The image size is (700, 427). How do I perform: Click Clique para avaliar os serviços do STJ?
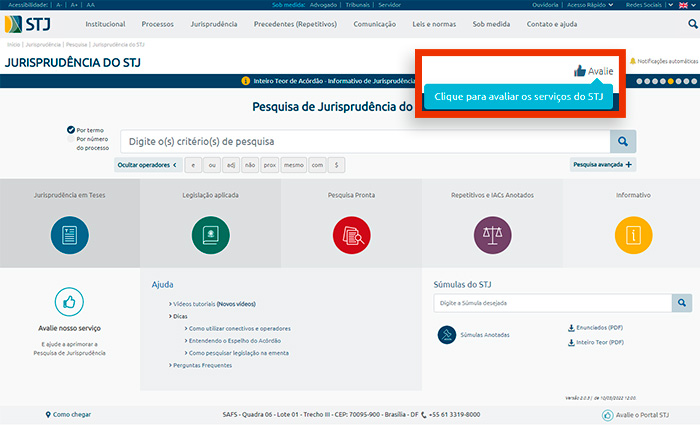tap(518, 96)
